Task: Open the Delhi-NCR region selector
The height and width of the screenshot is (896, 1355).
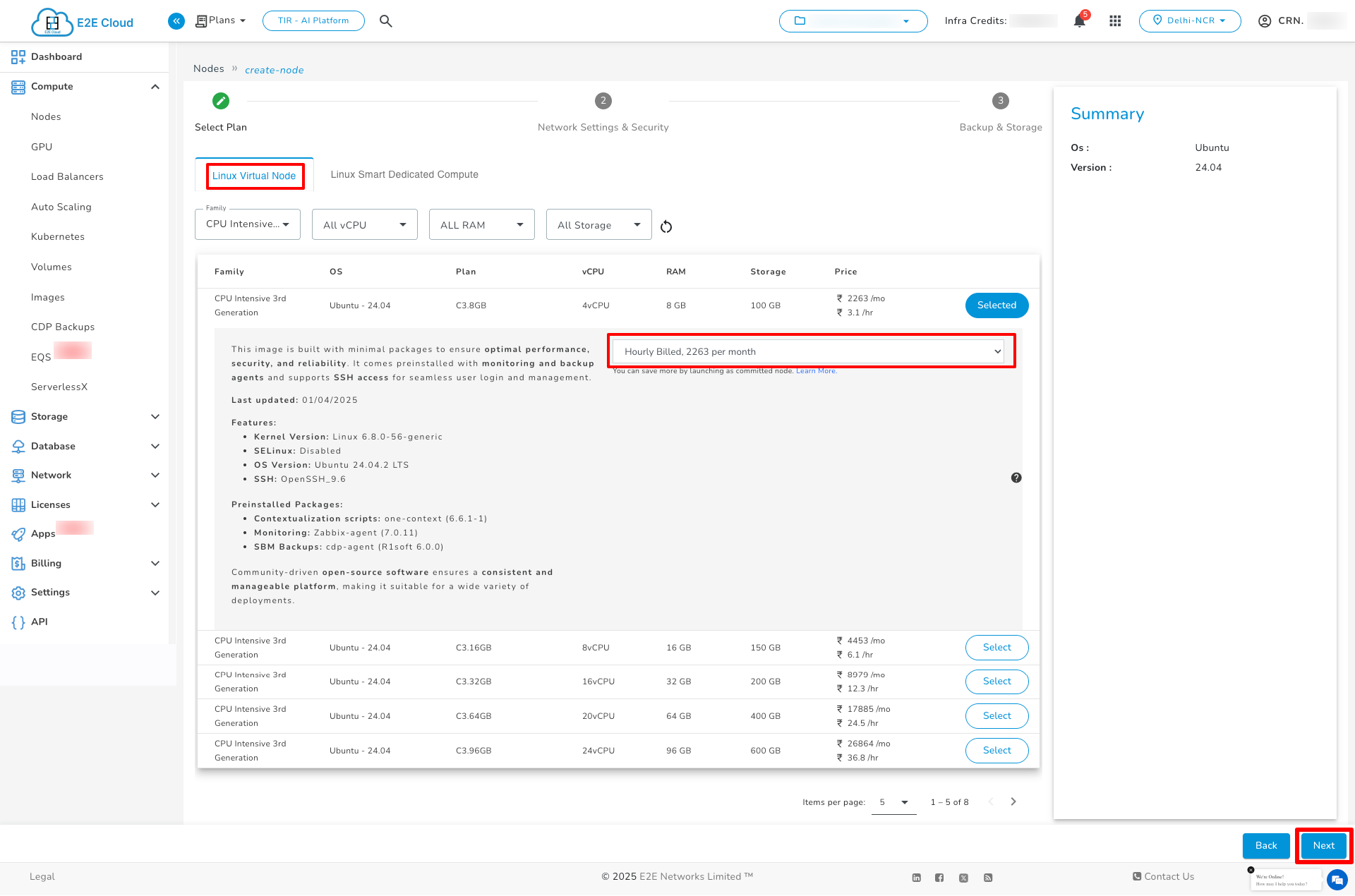Action: tap(1189, 20)
